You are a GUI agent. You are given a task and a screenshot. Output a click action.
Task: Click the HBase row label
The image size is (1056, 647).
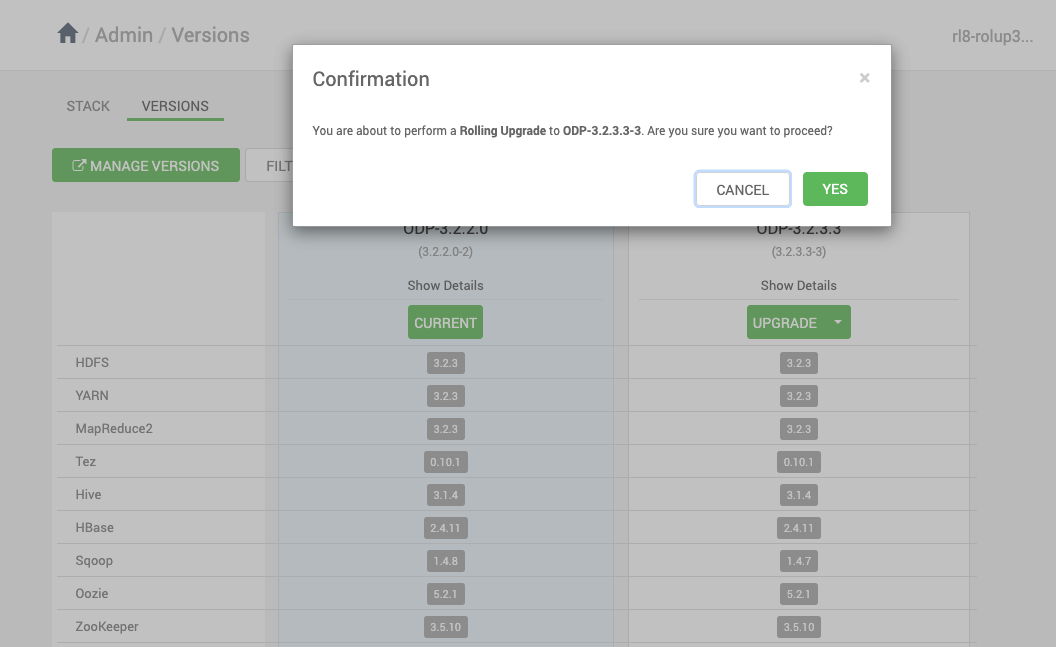tap(95, 528)
